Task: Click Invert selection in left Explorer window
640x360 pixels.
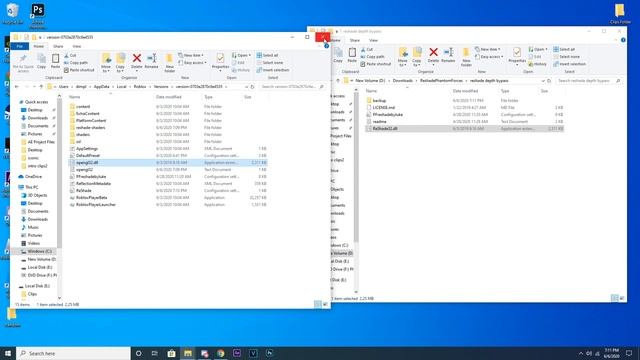Action: coord(273,70)
